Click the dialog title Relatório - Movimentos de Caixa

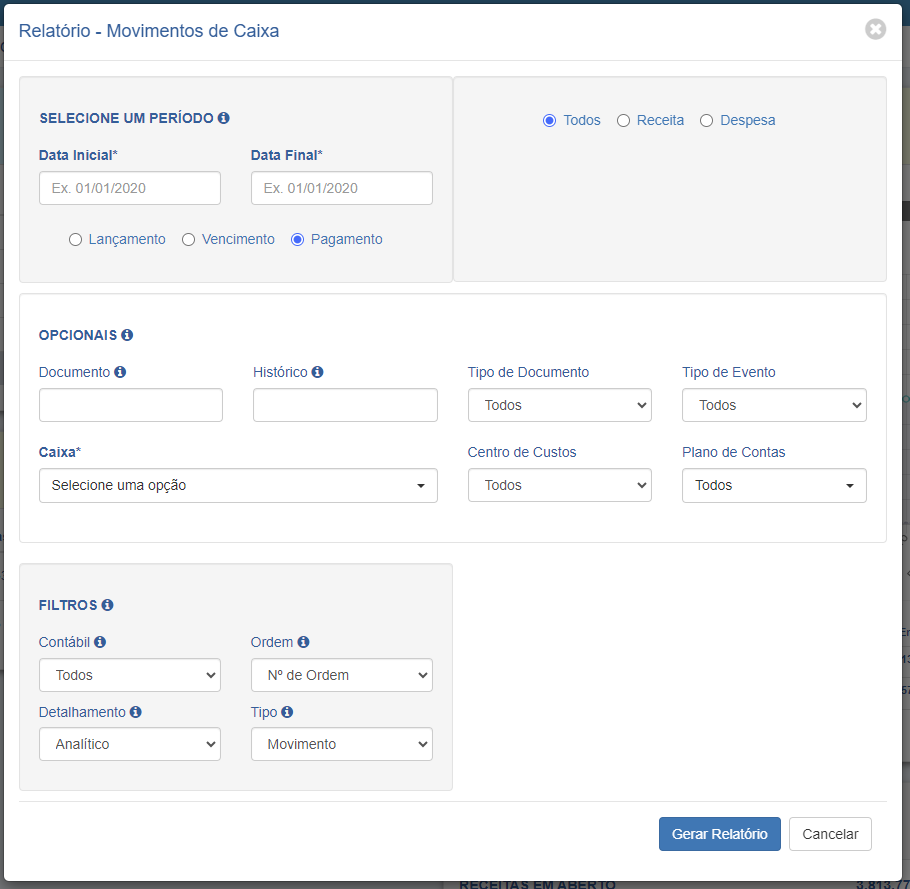pos(149,31)
